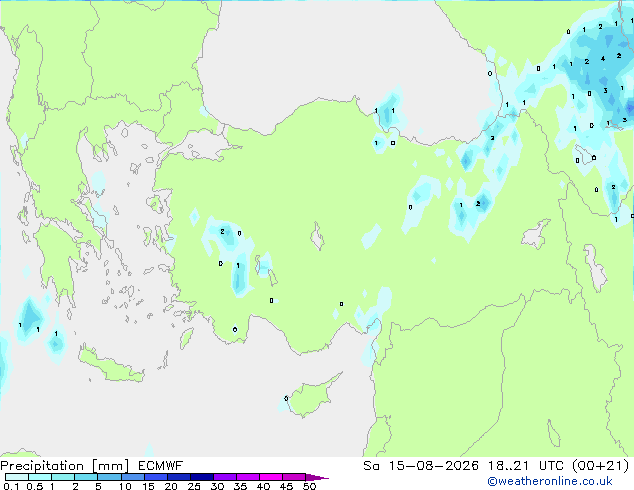Click the legend swatch between 0.1 and 0.5
Viewport: 634px width, 490px height.
click(x=17, y=477)
